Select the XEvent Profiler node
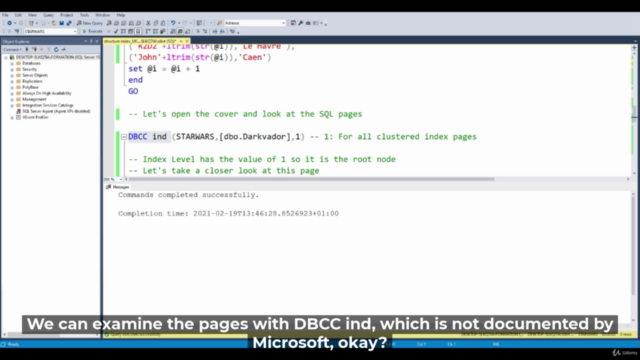The image size is (640, 360). [x=35, y=117]
